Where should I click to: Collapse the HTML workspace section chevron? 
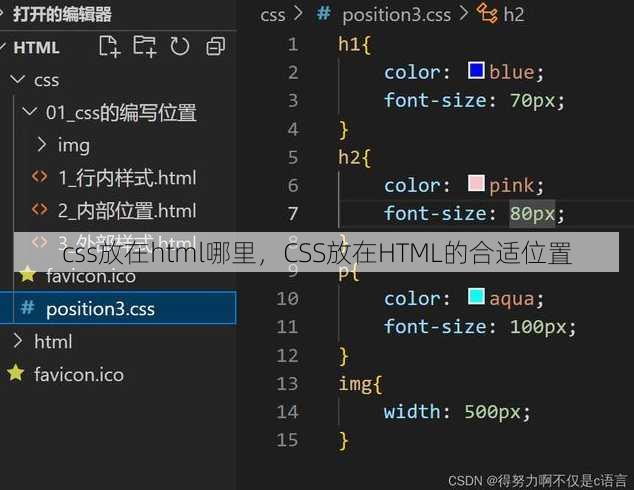2,46
